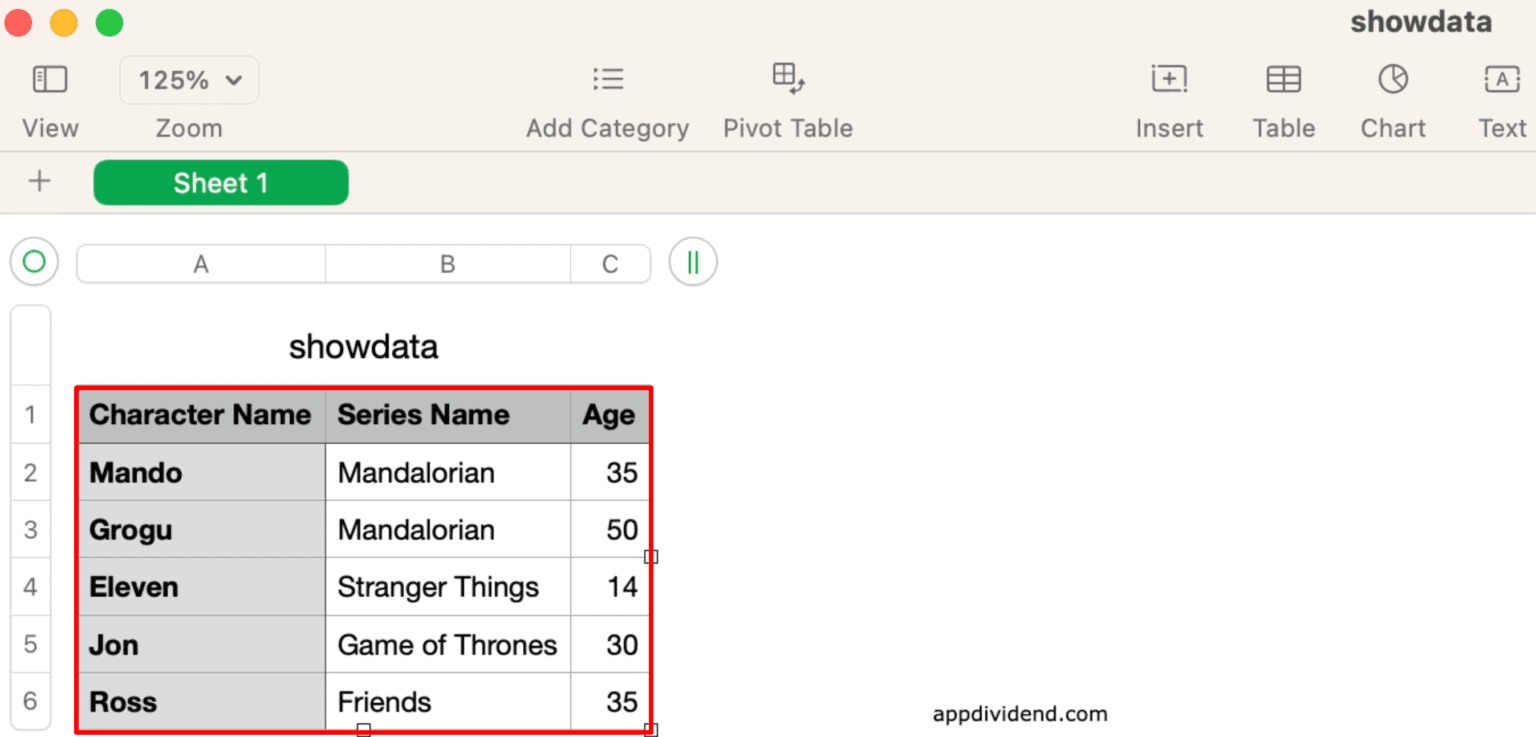Select the green Sheet 1 tab color area
The width and height of the screenshot is (1536, 737).
tap(220, 182)
